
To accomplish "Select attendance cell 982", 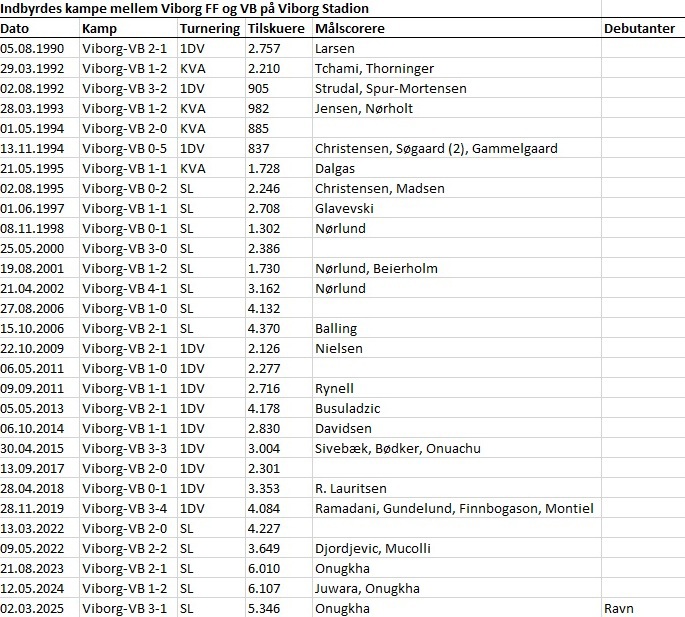I will (x=259, y=108).
